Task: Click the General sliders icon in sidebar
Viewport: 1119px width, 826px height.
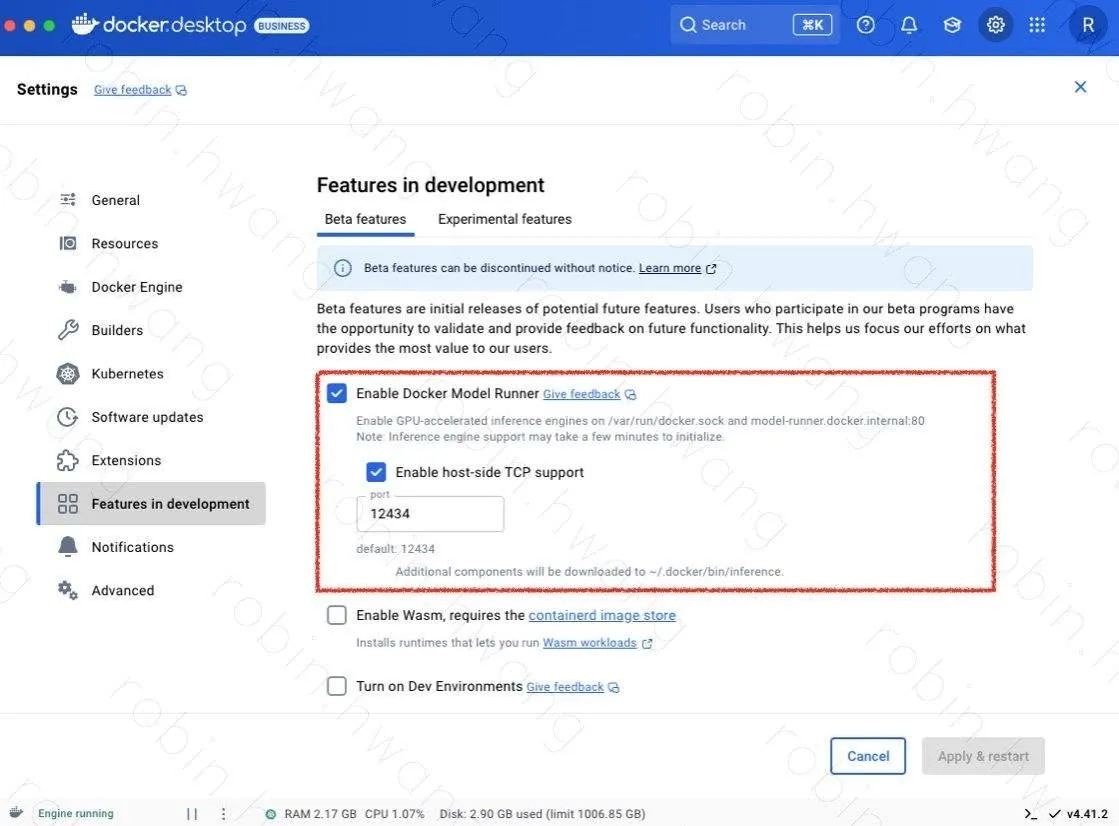Action: tap(68, 200)
